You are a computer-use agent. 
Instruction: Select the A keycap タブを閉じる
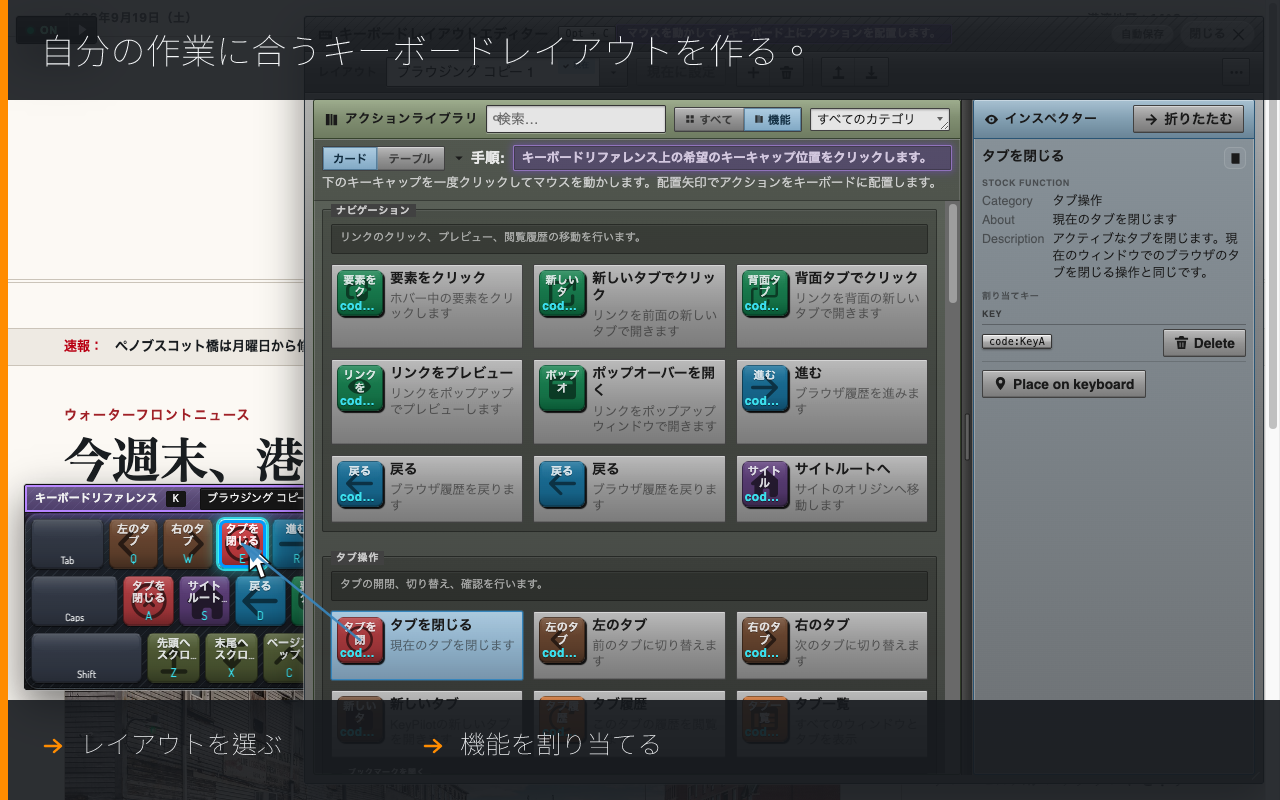148,600
